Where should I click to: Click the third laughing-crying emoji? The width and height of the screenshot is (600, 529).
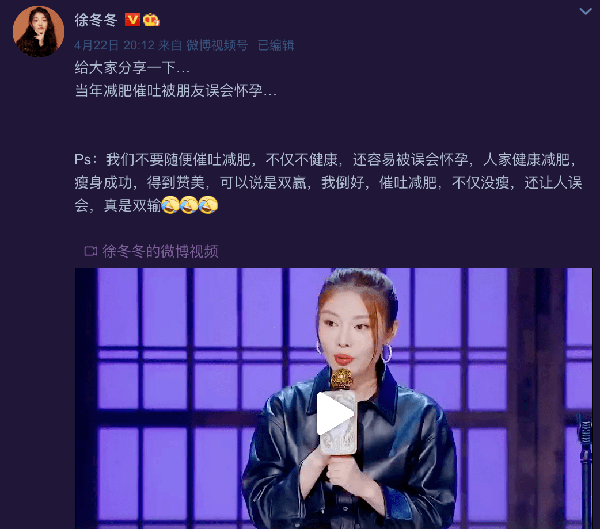(209, 205)
